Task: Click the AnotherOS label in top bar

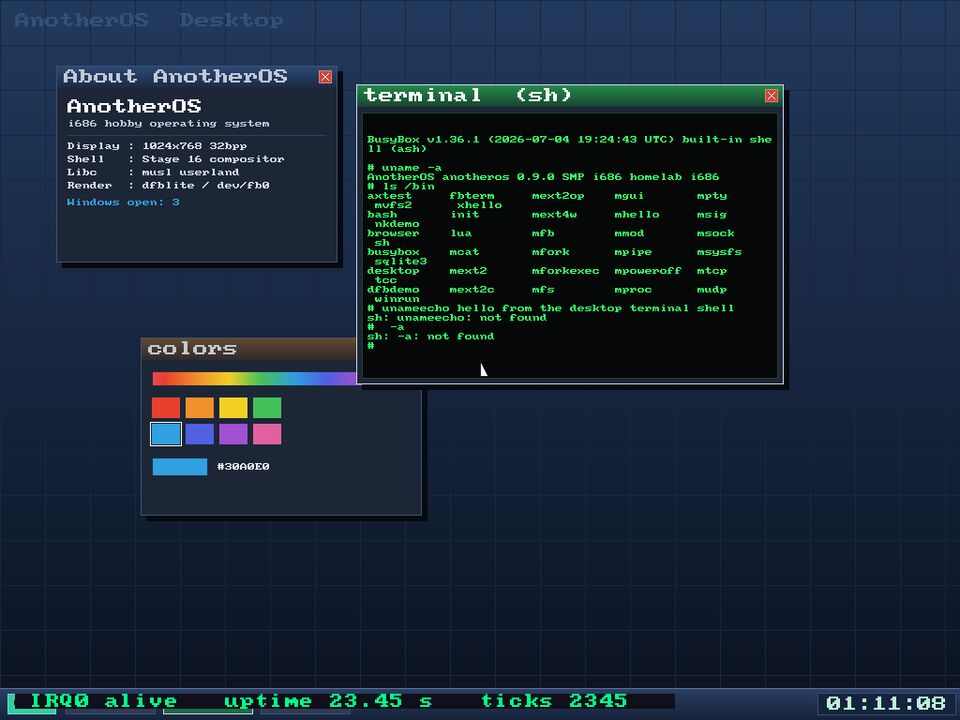Action: click(x=81, y=20)
